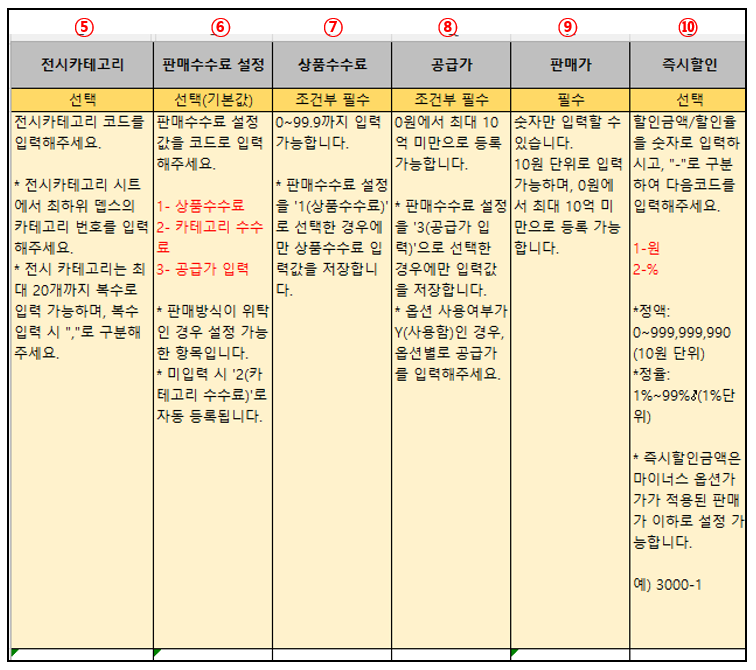Select the 상품수수료 header cell
This screenshot has height=670, width=756.
point(332,65)
